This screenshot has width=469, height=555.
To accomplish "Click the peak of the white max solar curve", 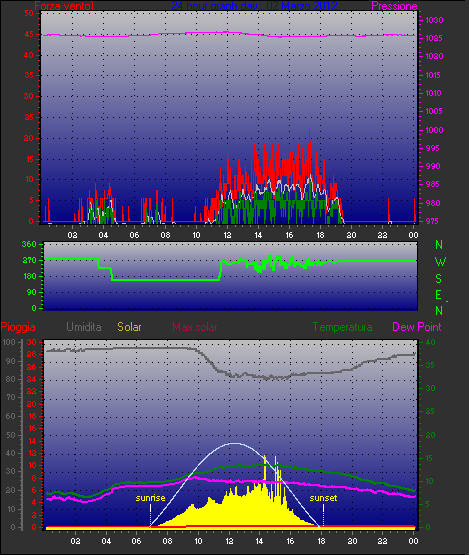I will (234, 443).
